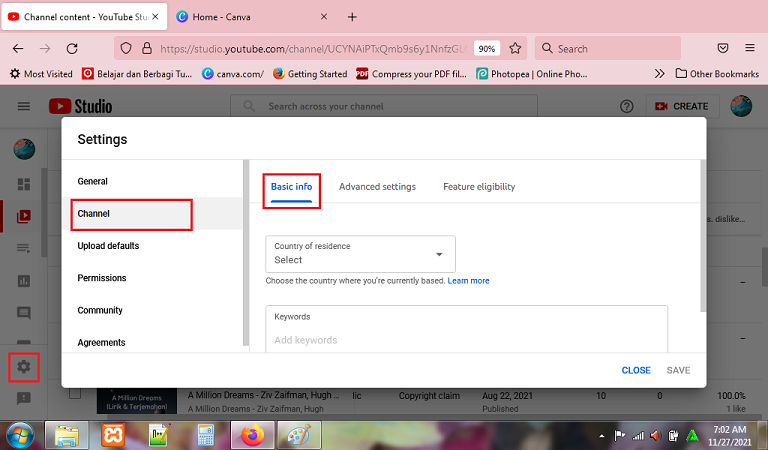Click the address bar URL
768x450 pixels.
coord(313,48)
